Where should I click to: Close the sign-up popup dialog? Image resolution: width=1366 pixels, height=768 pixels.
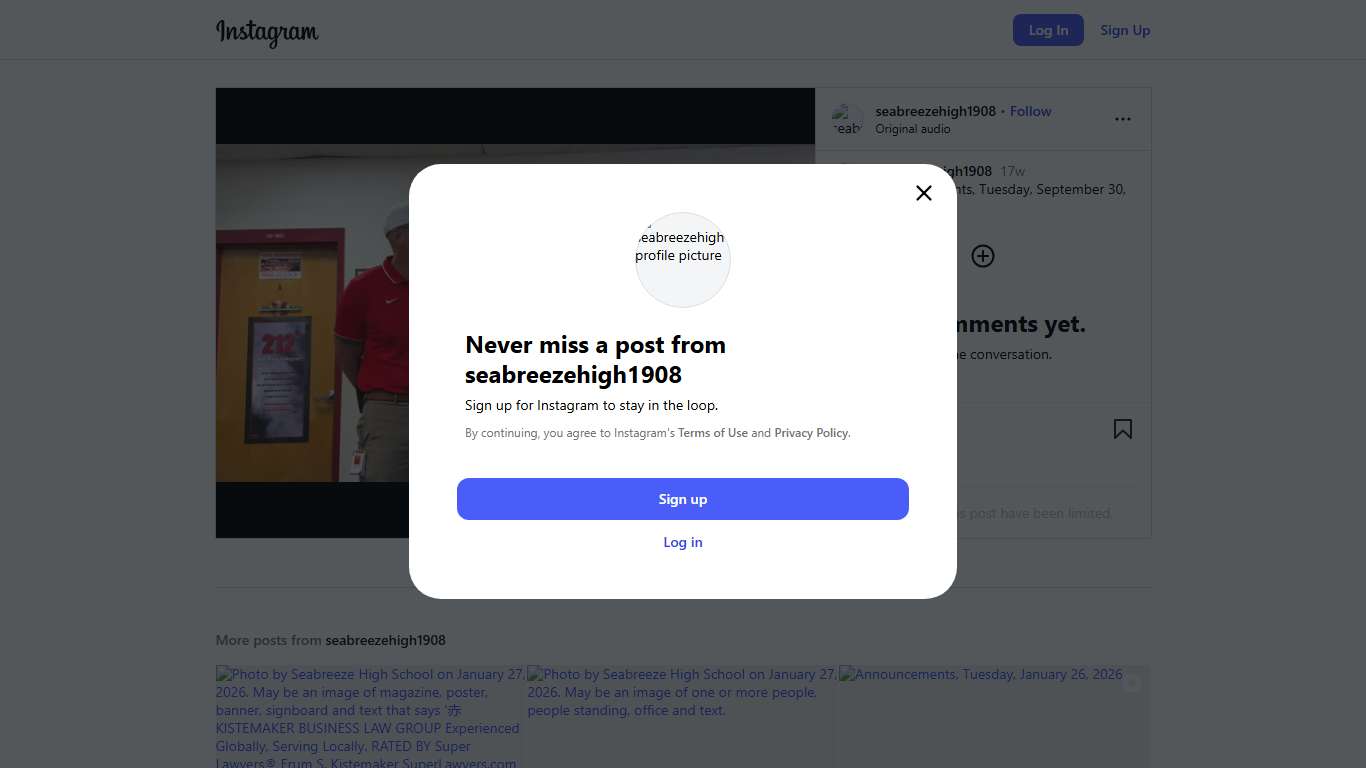pos(924,193)
